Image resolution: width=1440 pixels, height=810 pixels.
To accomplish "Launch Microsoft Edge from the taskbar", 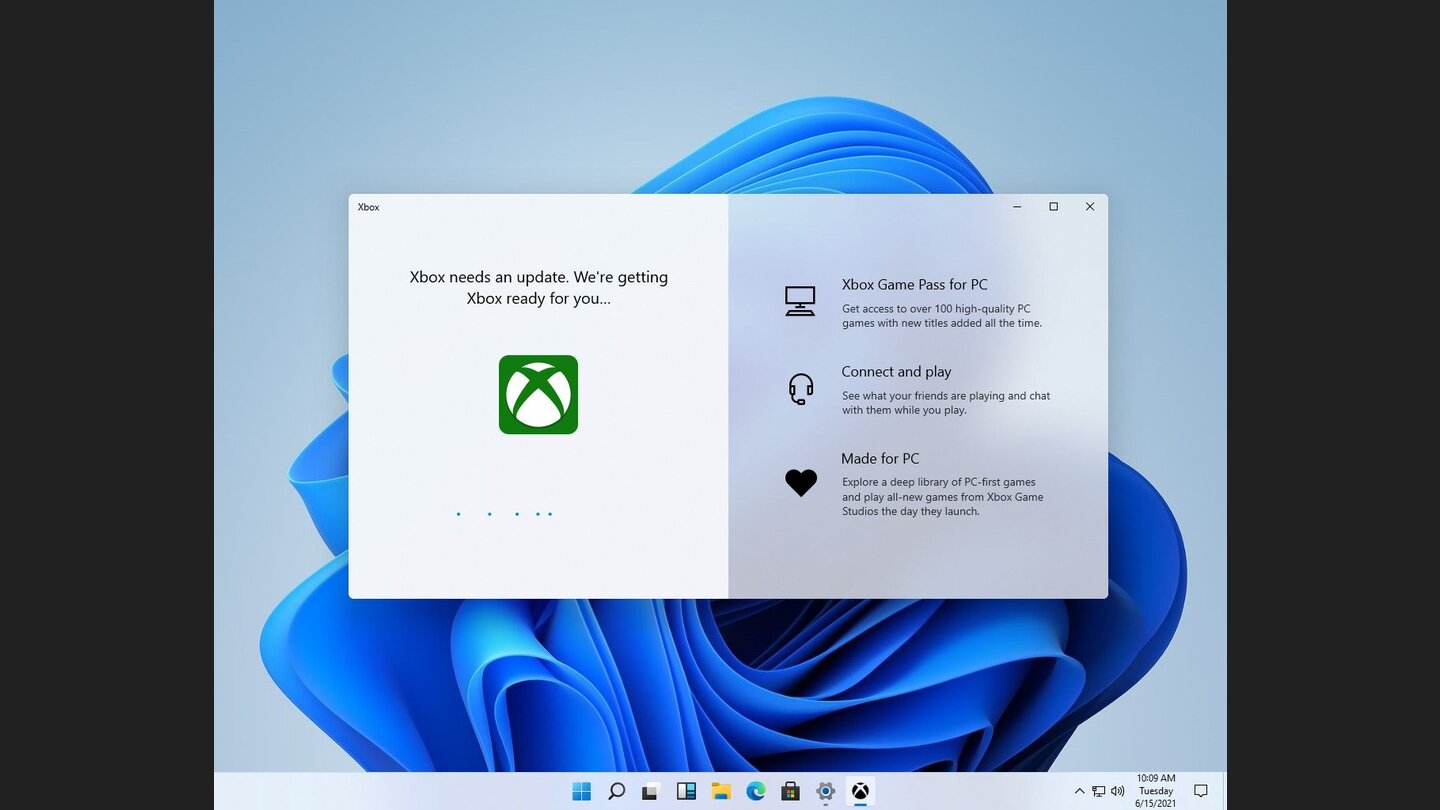I will (x=755, y=791).
